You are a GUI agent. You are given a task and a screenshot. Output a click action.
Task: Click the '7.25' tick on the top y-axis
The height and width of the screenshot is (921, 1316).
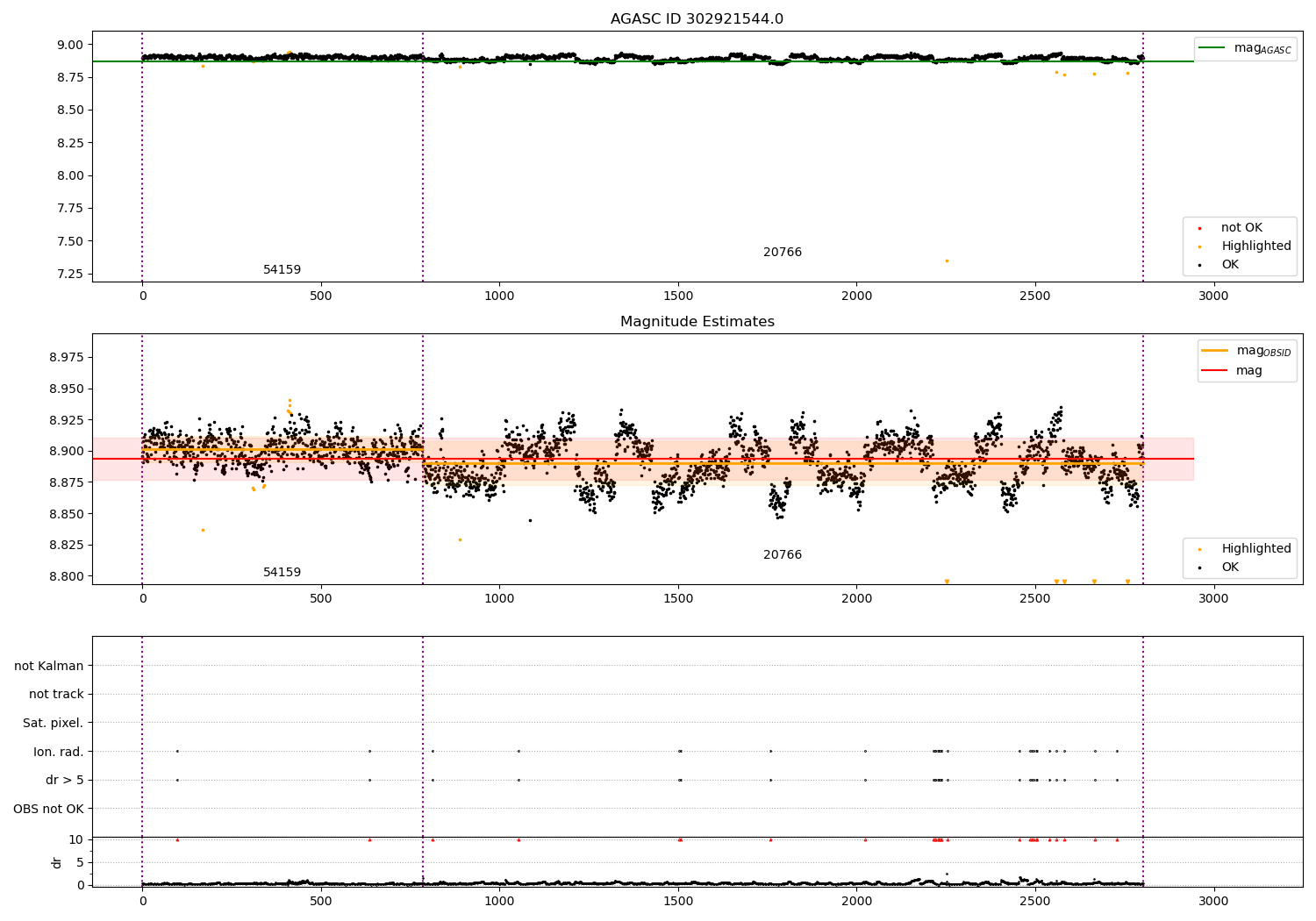pos(70,274)
